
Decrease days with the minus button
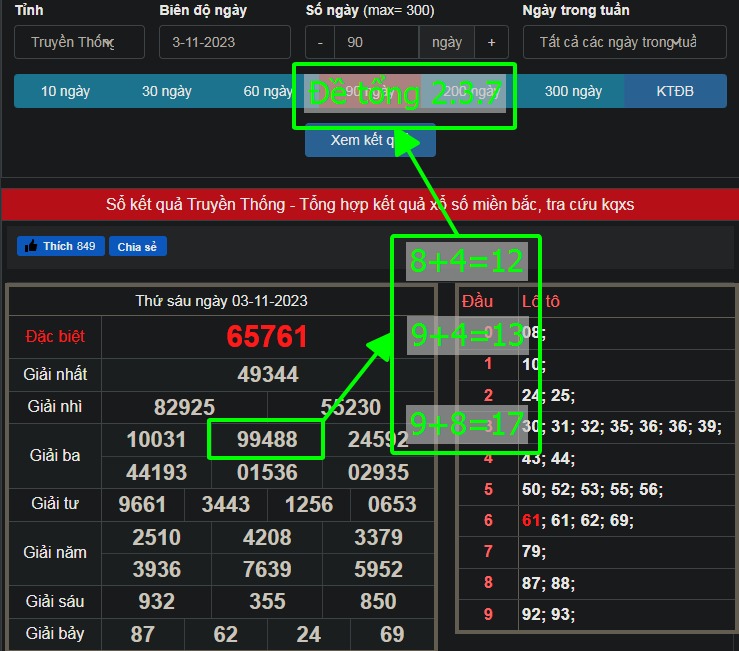click(320, 42)
